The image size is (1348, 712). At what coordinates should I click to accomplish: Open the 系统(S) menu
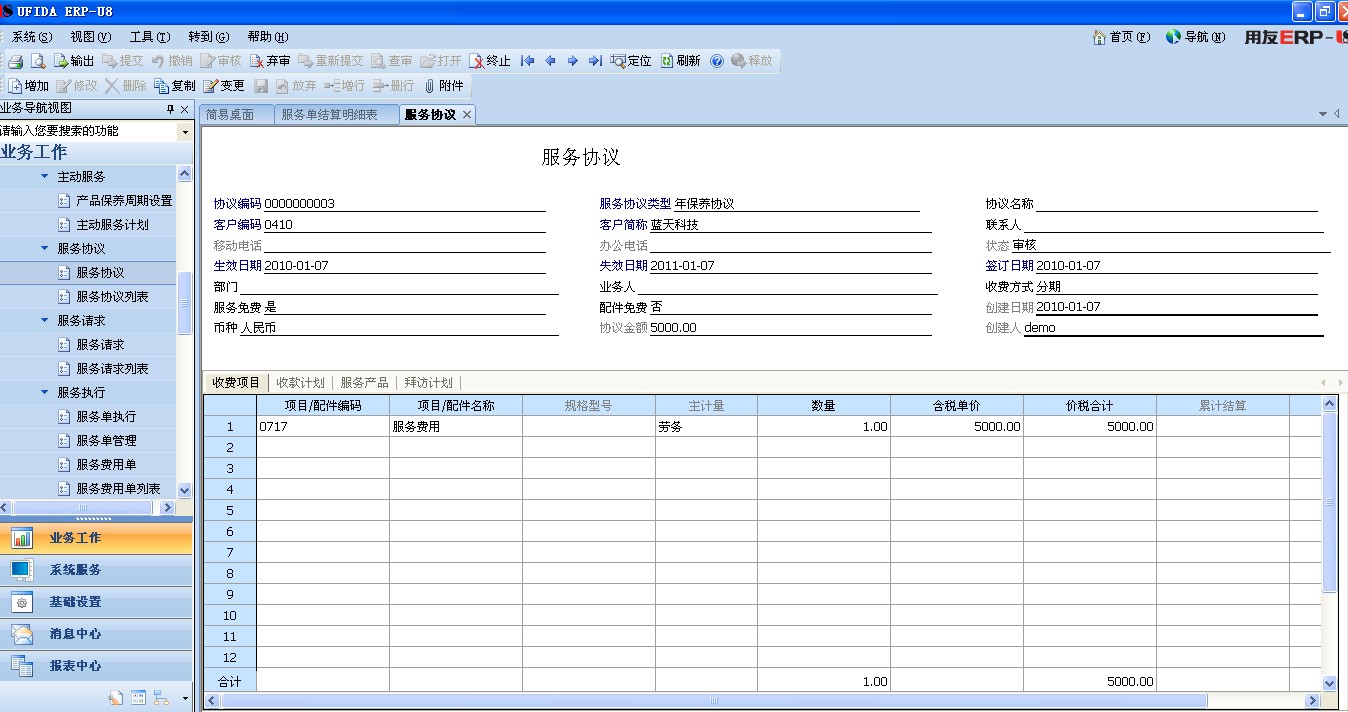31,37
